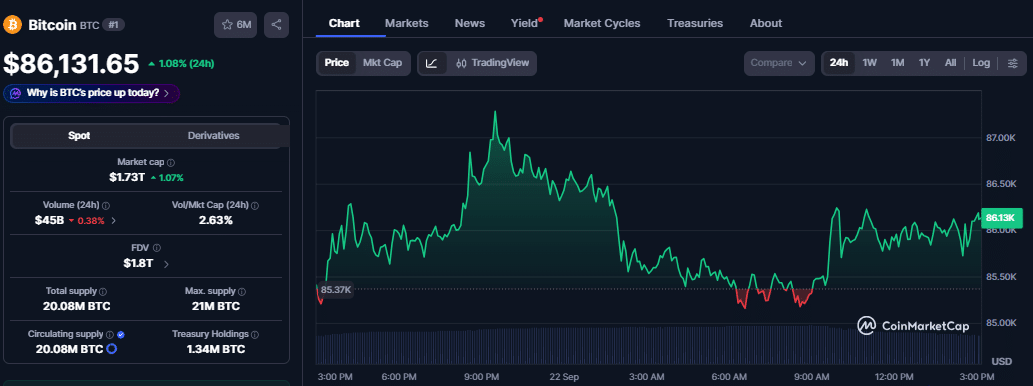Click the 1.08% (24h) change text
This screenshot has width=1033, height=386.
coord(181,64)
